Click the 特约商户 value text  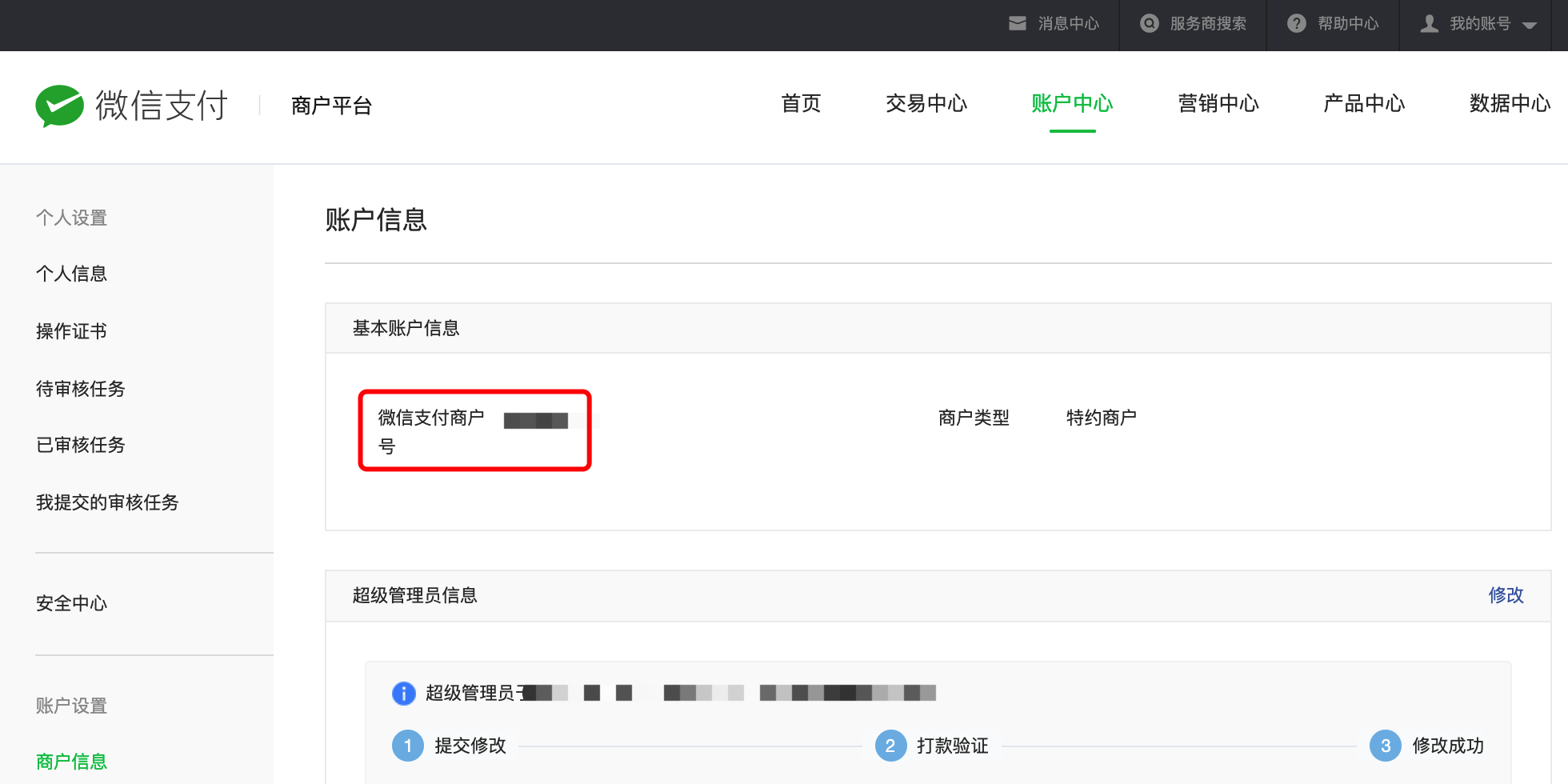pos(1102,418)
